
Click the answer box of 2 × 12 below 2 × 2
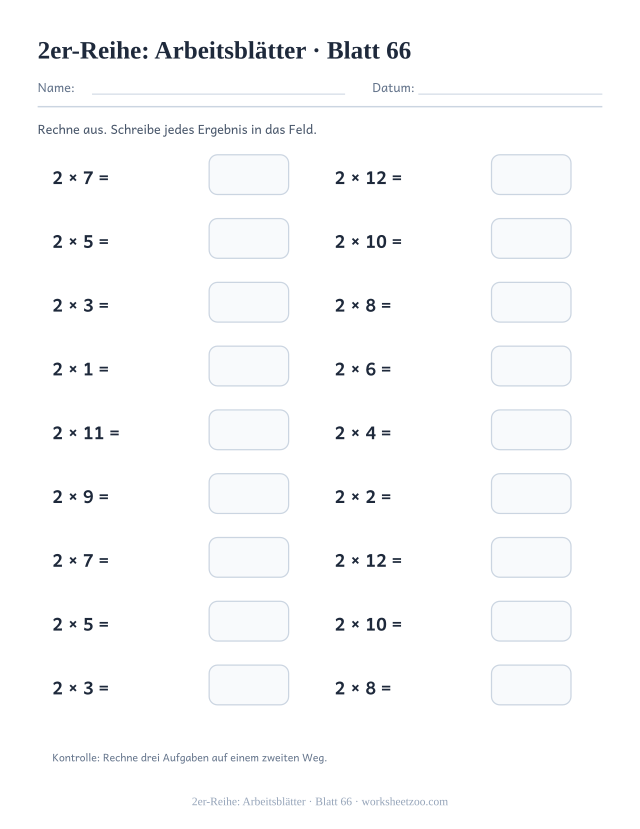click(531, 557)
